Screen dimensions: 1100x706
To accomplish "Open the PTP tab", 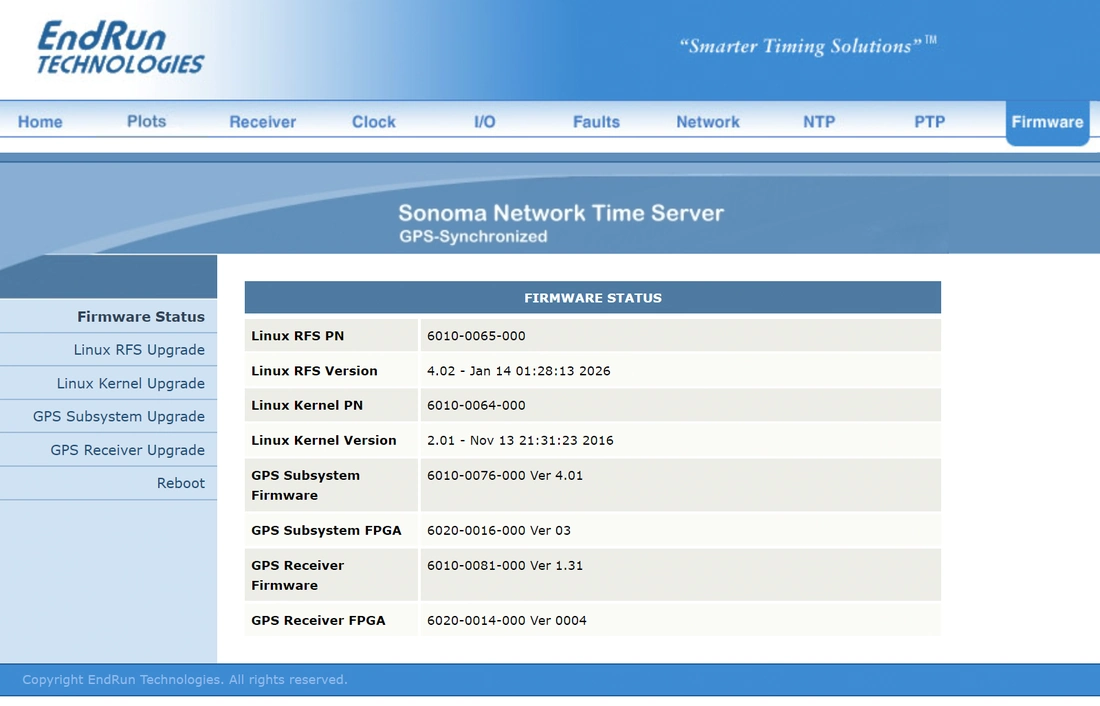I will [x=930, y=121].
